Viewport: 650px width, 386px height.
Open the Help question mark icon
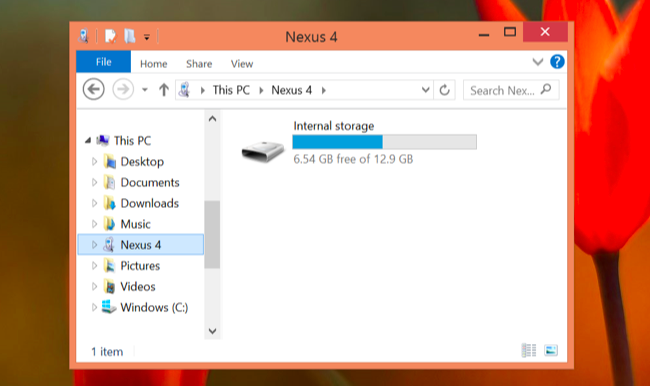click(557, 62)
